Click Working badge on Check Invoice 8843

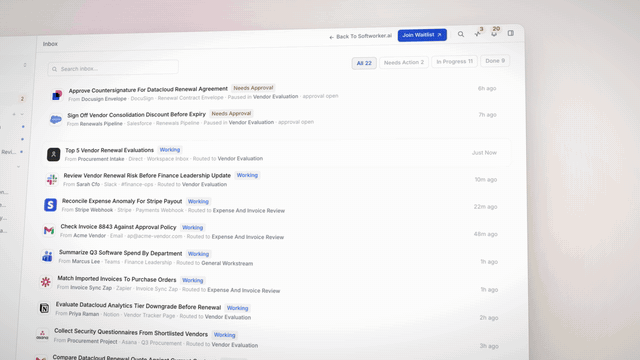[193, 228]
